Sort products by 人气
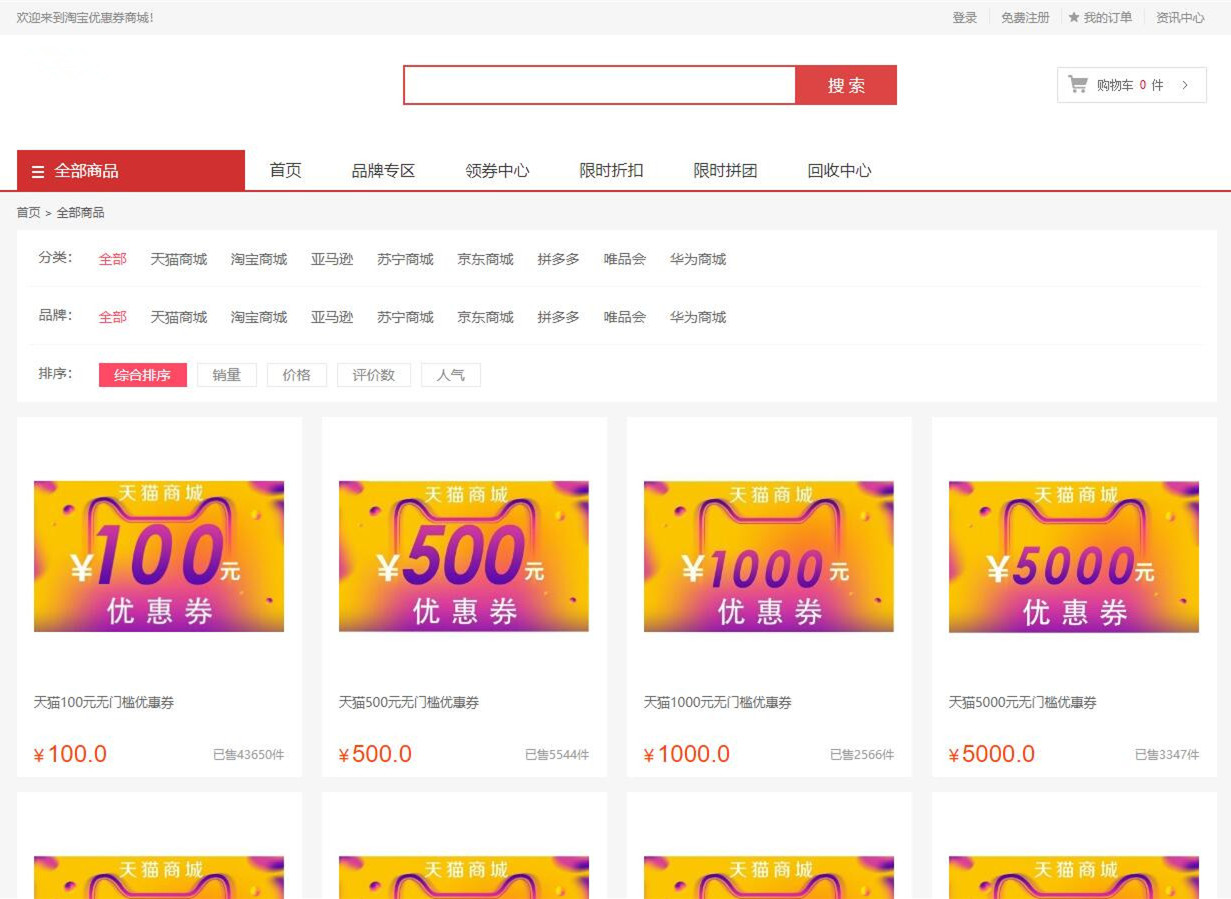Viewport: 1231px width, 899px height. pos(451,375)
